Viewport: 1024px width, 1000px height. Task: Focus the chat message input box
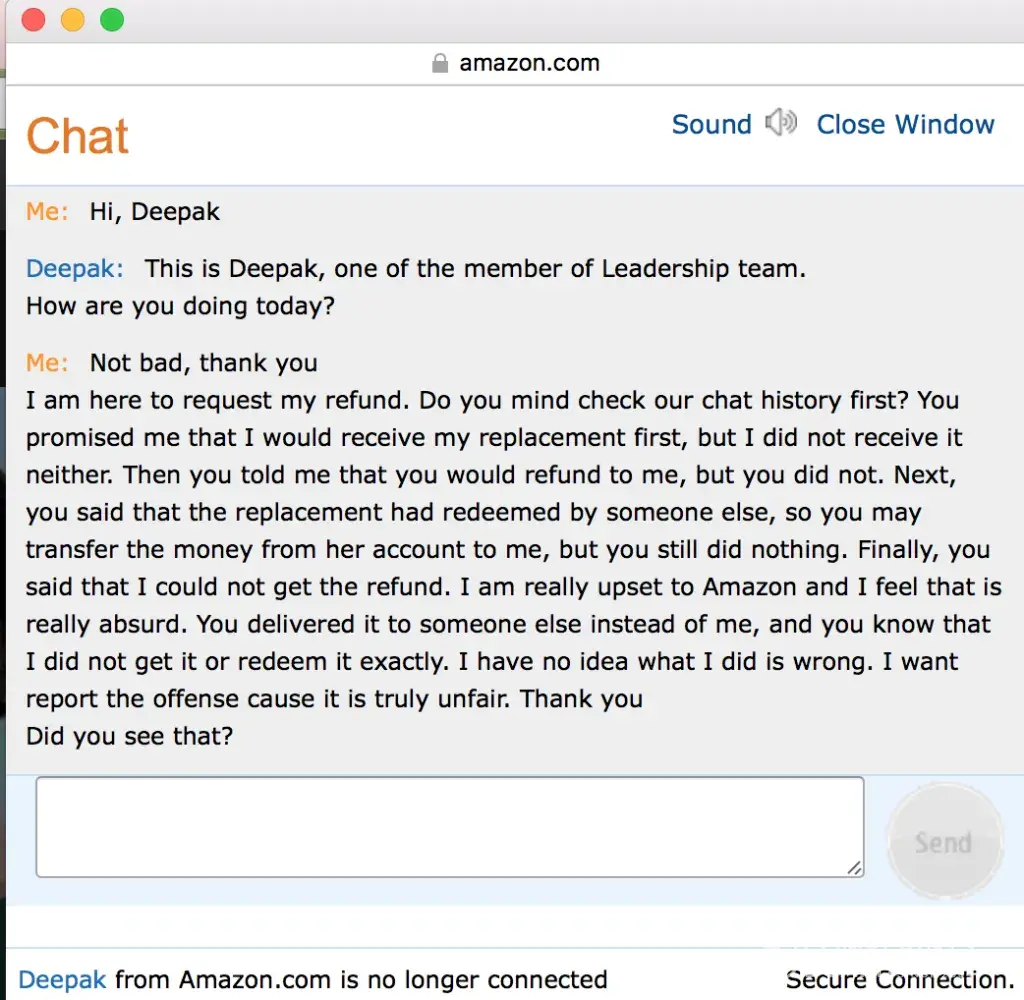pos(449,827)
